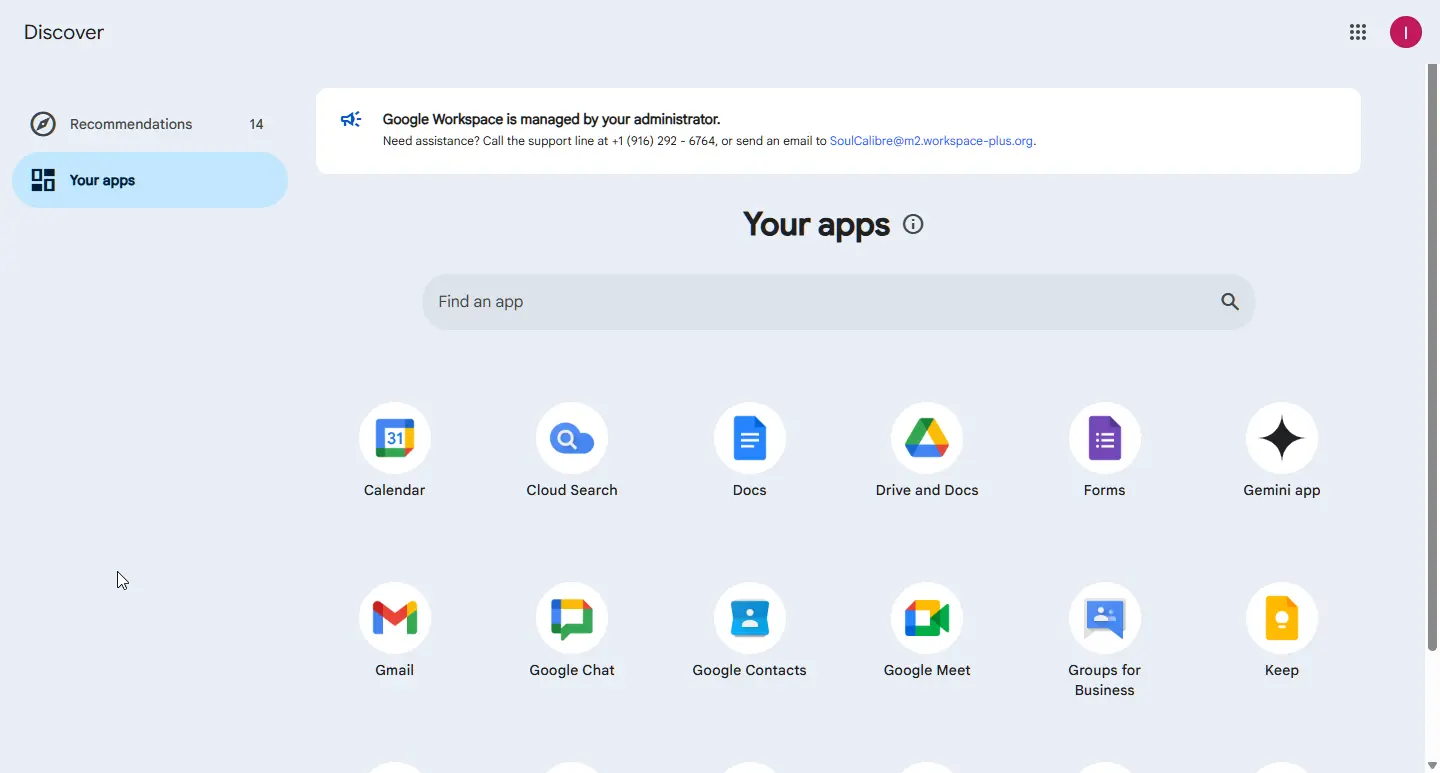Launch the Forms app

(1105, 438)
